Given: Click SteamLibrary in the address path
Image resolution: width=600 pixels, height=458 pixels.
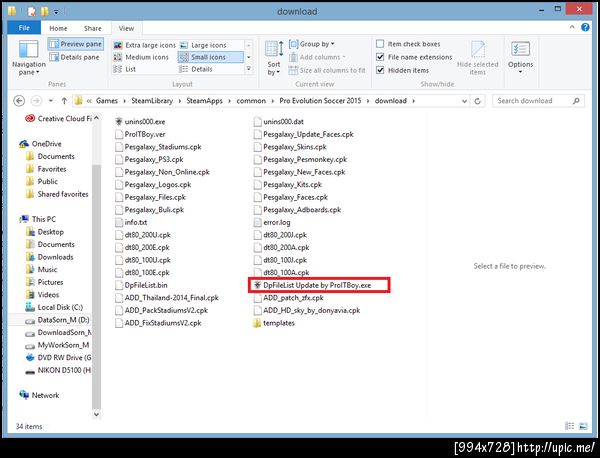Looking at the screenshot, I should pyautogui.click(x=152, y=101).
